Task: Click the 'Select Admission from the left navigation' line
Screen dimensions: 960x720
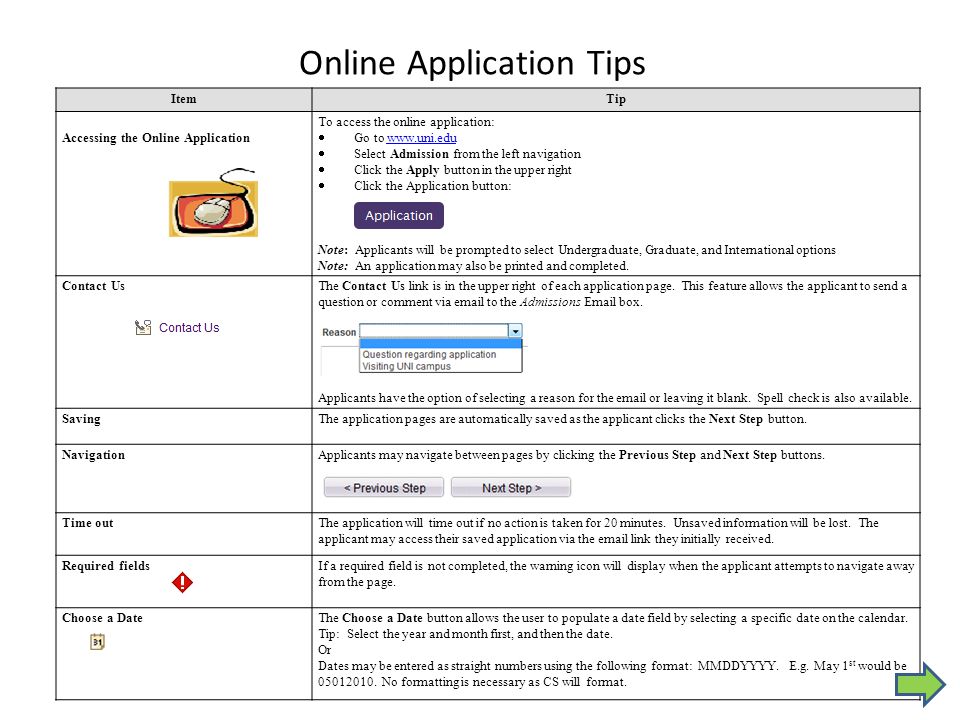Action: coord(467,154)
